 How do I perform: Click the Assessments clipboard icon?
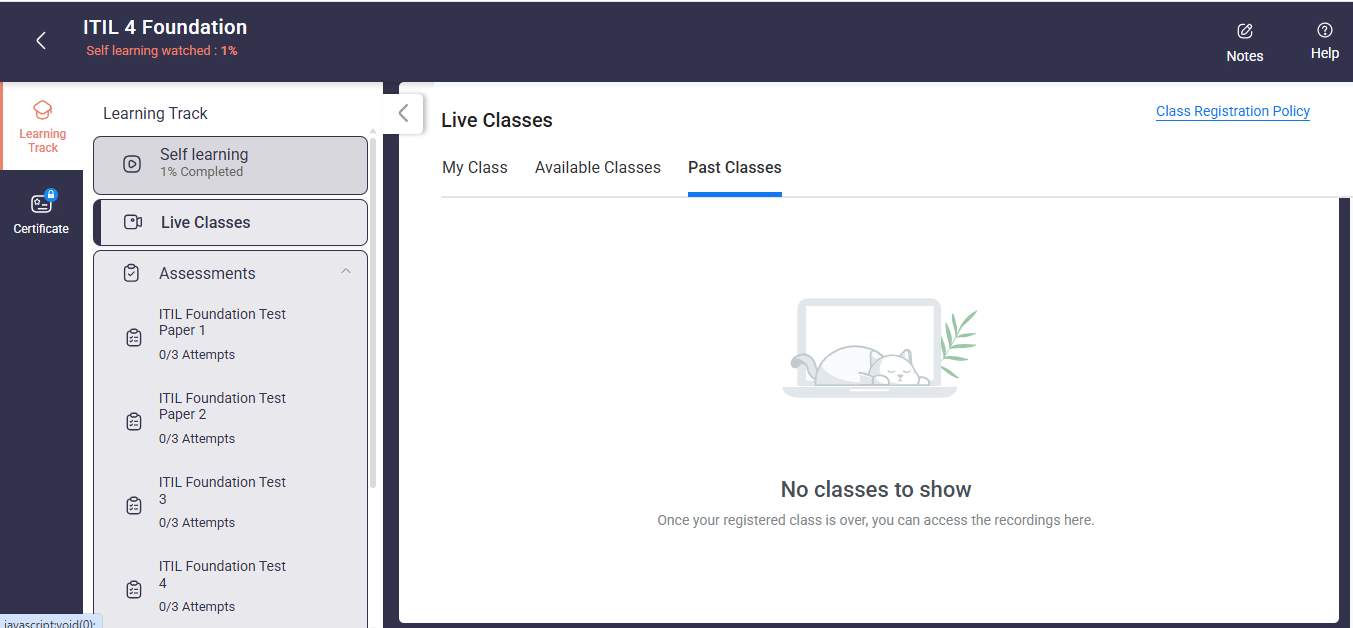click(131, 273)
